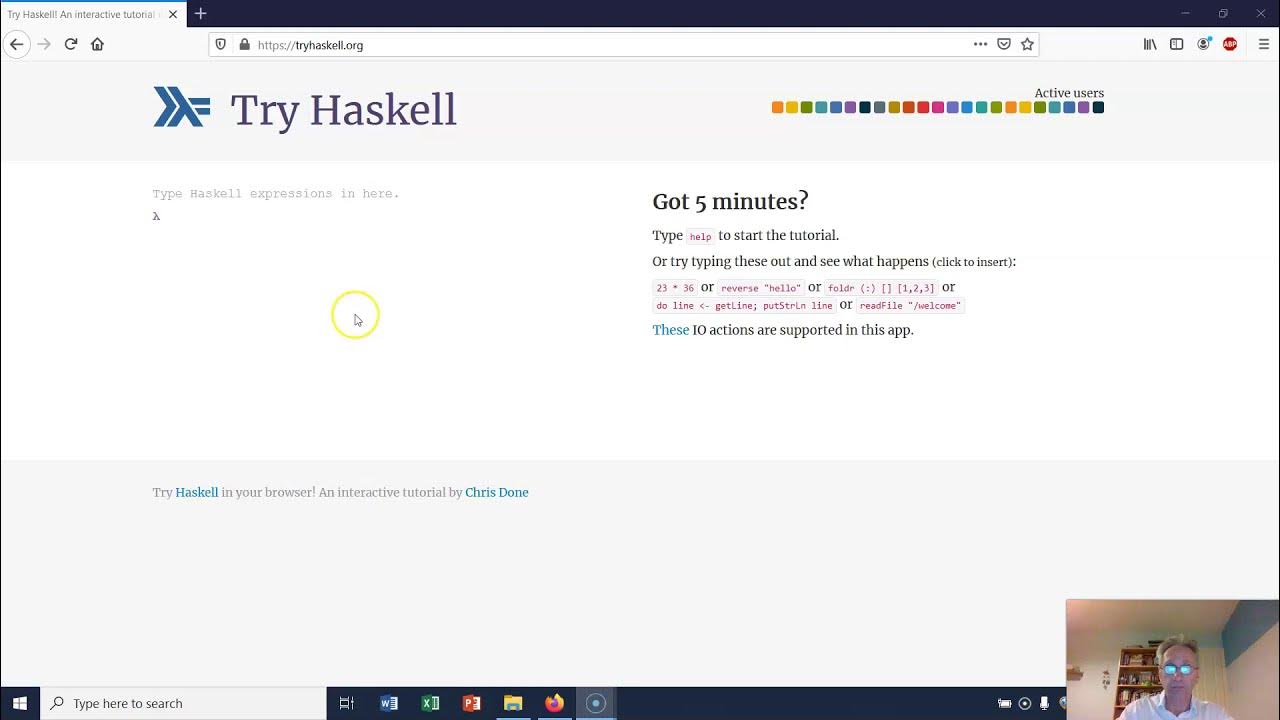This screenshot has height=720, width=1280.
Task: Show site security info via padlock icon
Action: coord(244,45)
